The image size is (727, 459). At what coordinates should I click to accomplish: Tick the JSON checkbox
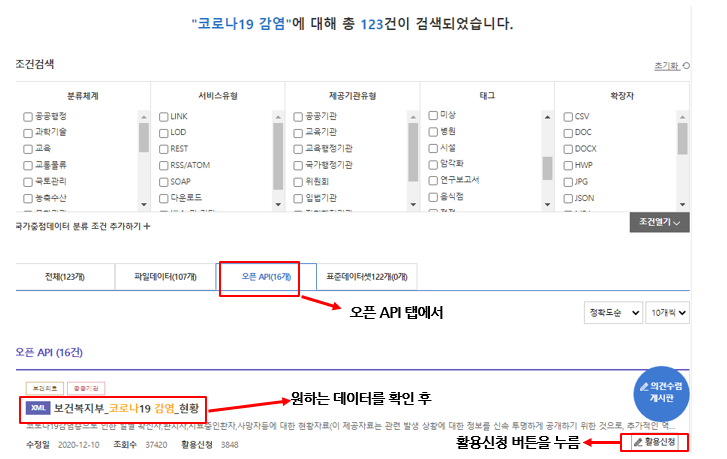click(568, 198)
